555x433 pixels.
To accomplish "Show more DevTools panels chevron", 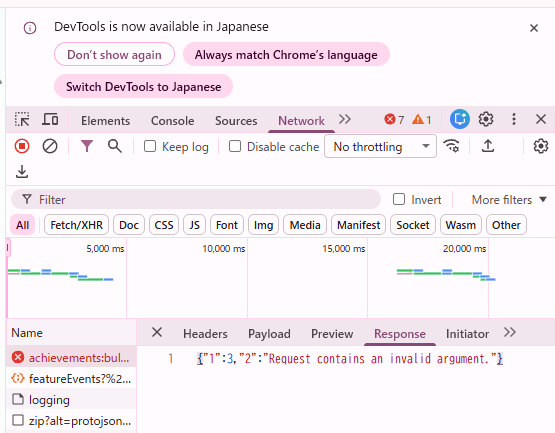I will pos(344,119).
